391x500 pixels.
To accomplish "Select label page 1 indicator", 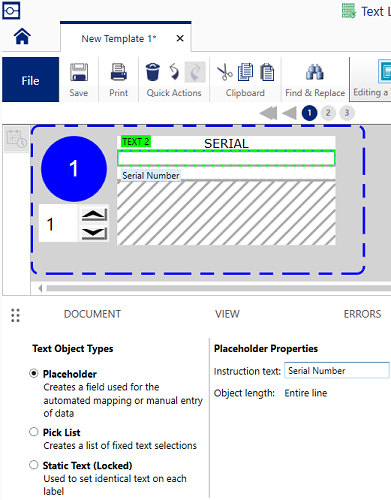I will tap(309, 113).
